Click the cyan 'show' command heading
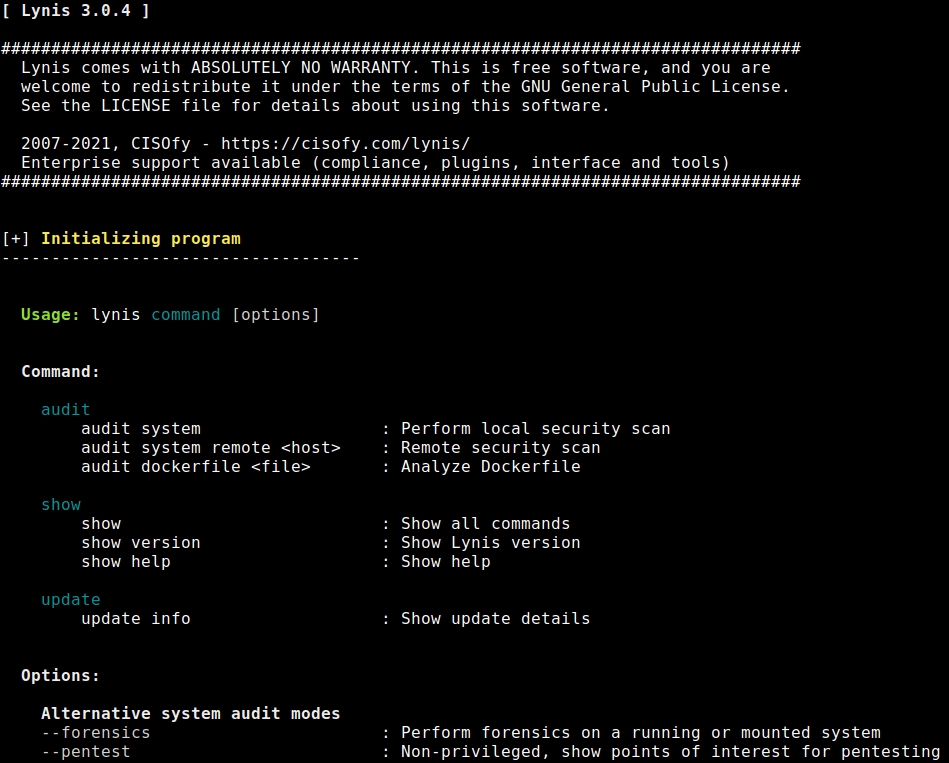Screen dimensions: 949x763 click(61, 505)
